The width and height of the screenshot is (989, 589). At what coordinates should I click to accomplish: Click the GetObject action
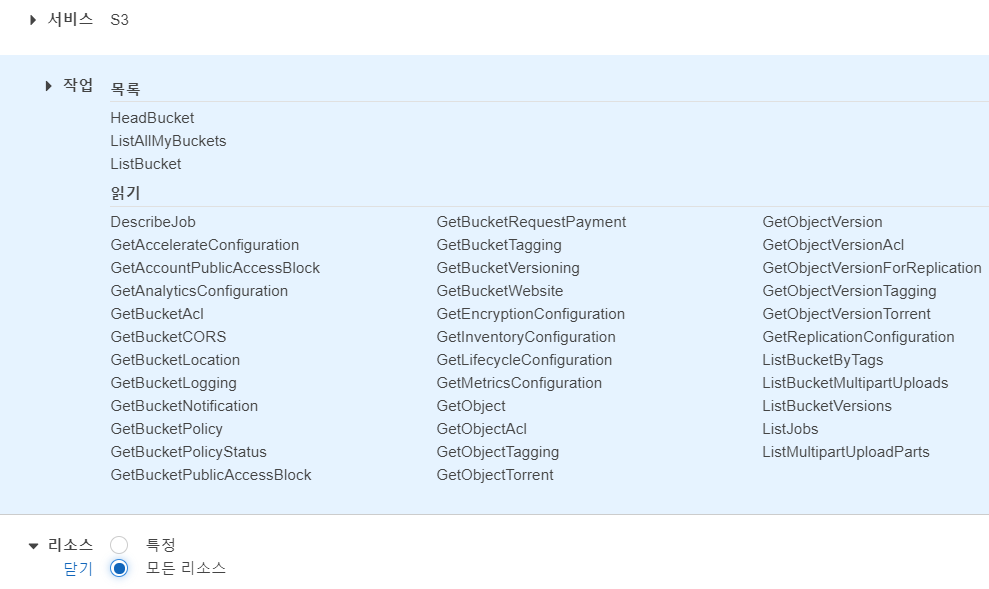(471, 406)
